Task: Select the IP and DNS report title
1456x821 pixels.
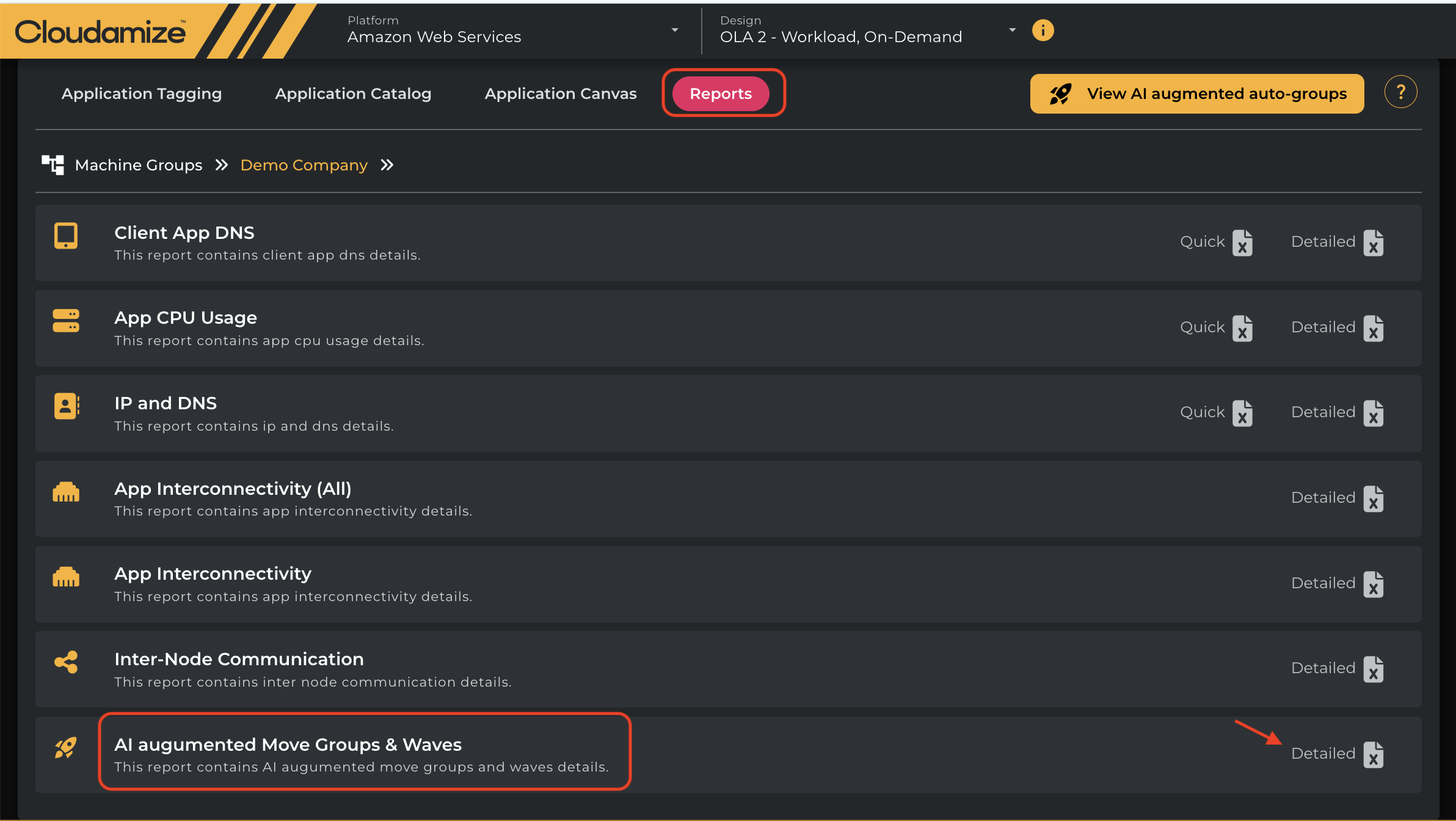Action: tap(166, 403)
